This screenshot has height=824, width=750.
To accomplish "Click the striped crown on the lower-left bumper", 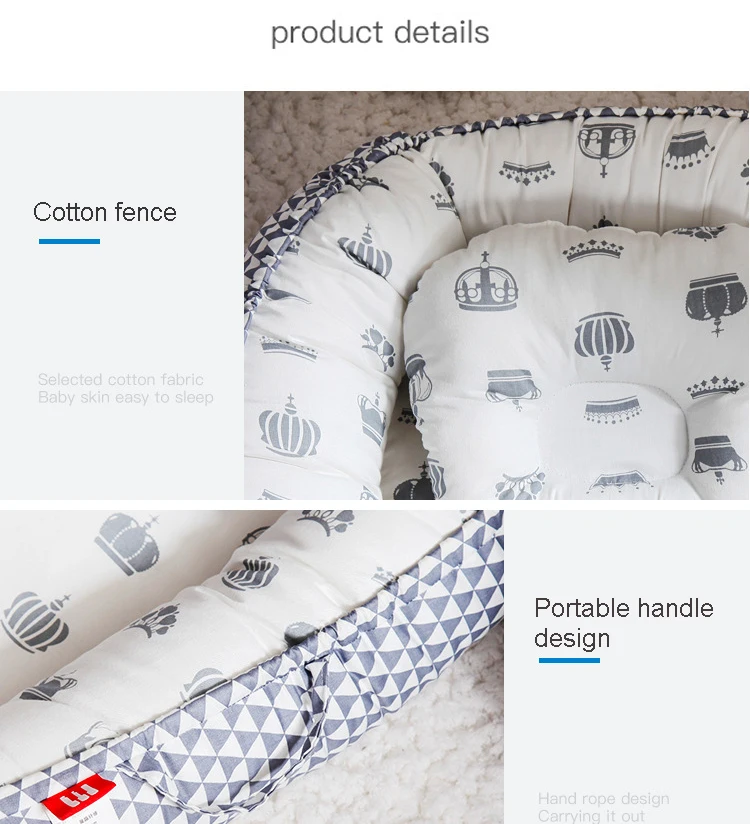I will (x=289, y=426).
